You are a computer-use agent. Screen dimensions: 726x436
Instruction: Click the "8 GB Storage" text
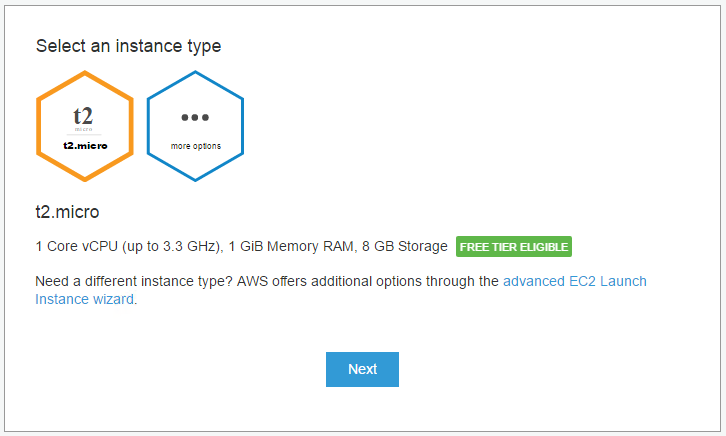point(405,246)
